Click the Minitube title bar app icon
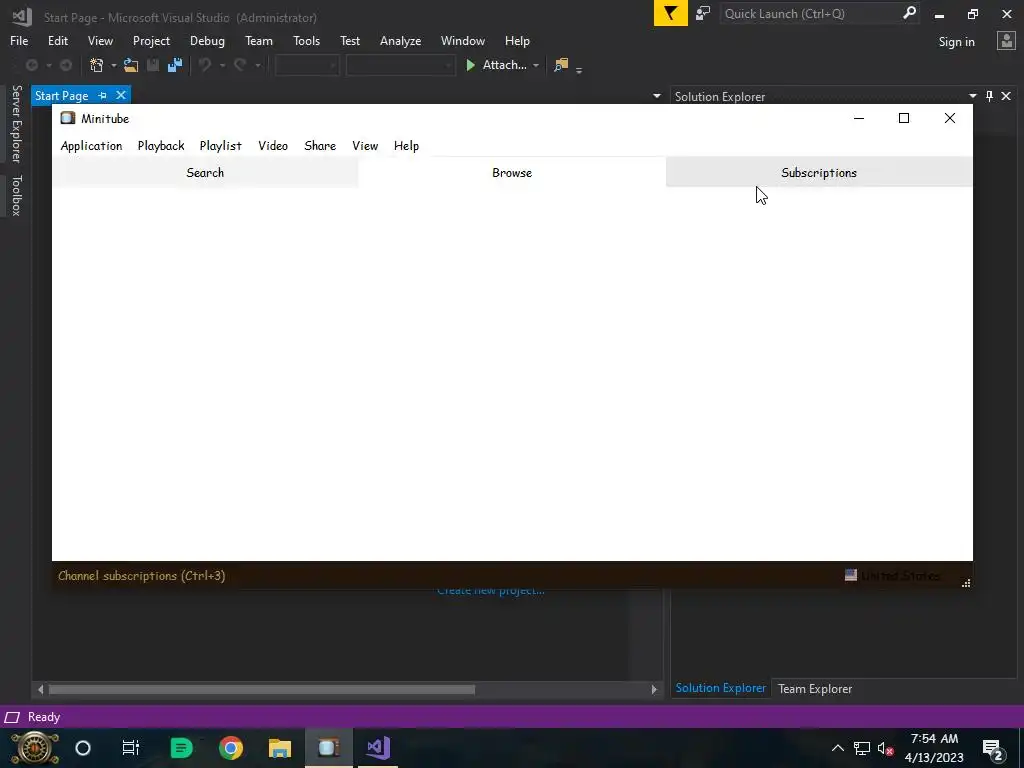 point(68,118)
